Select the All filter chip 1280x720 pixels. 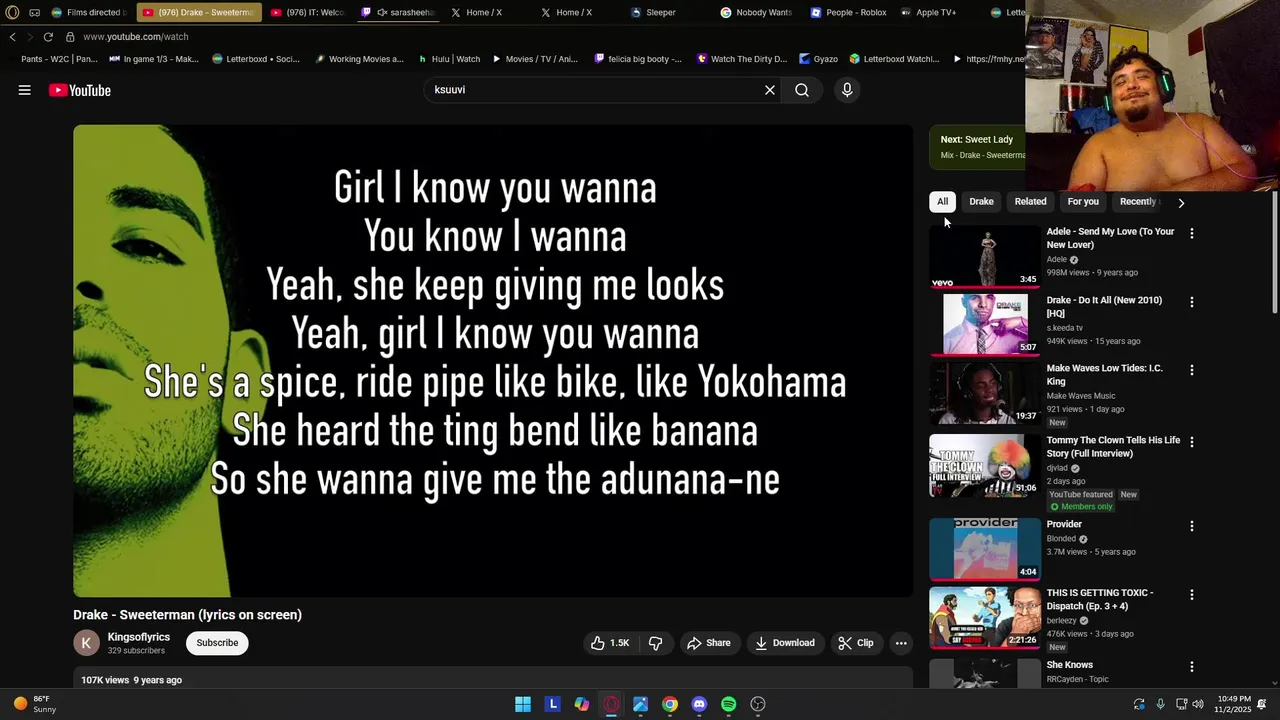pyautogui.click(x=942, y=202)
